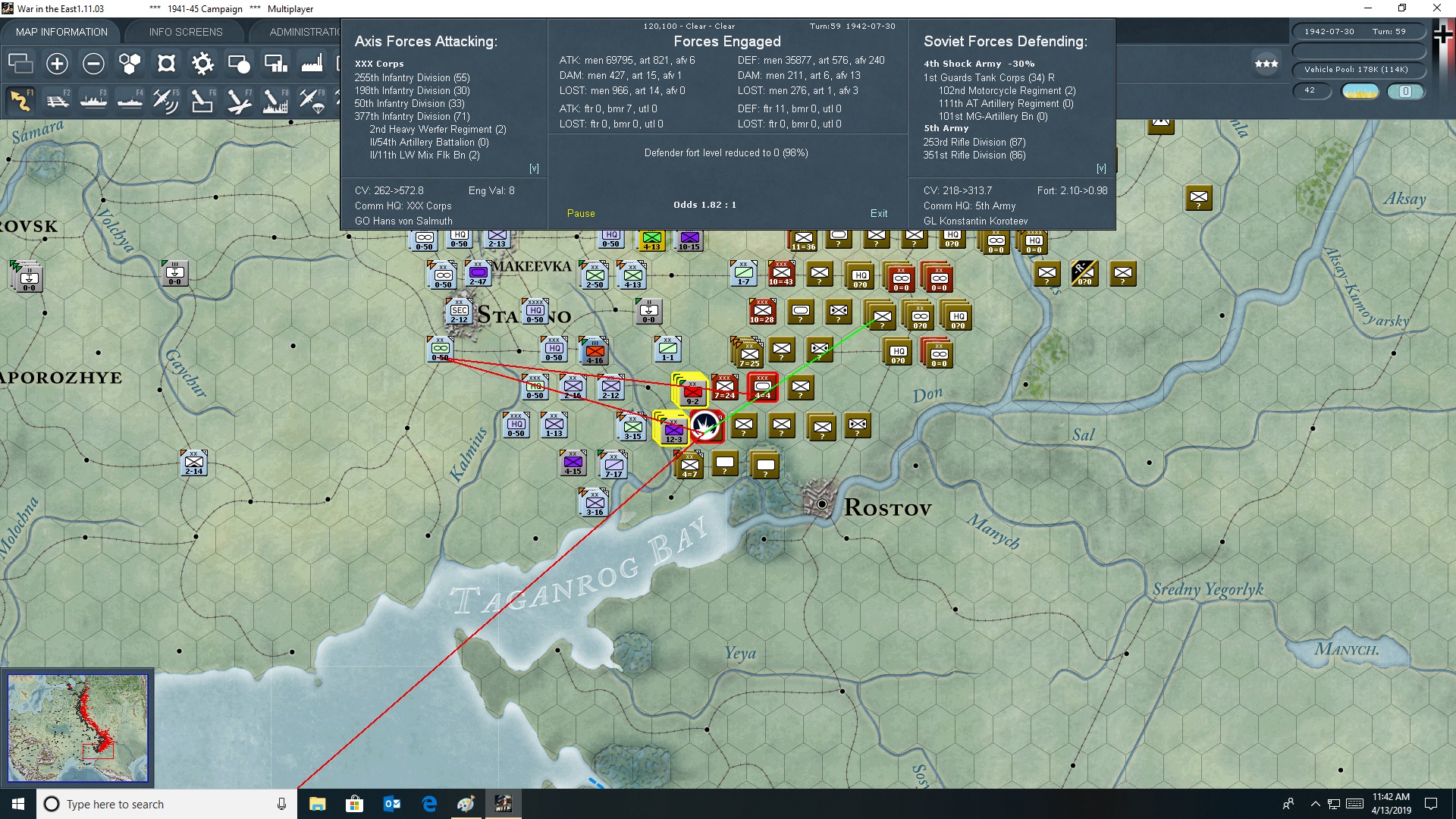1456x819 pixels.
Task: Open File Explorer from taskbar
Action: click(317, 804)
